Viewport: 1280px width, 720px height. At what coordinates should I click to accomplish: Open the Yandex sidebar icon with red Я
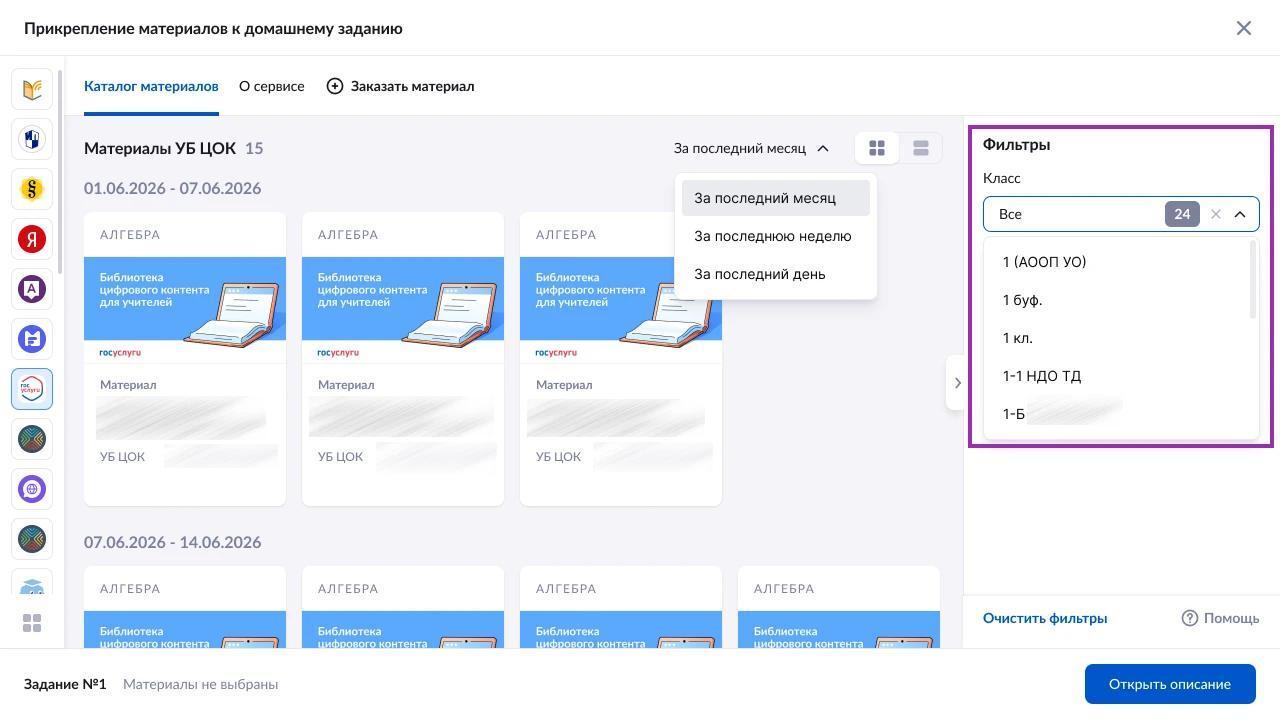[x=32, y=239]
